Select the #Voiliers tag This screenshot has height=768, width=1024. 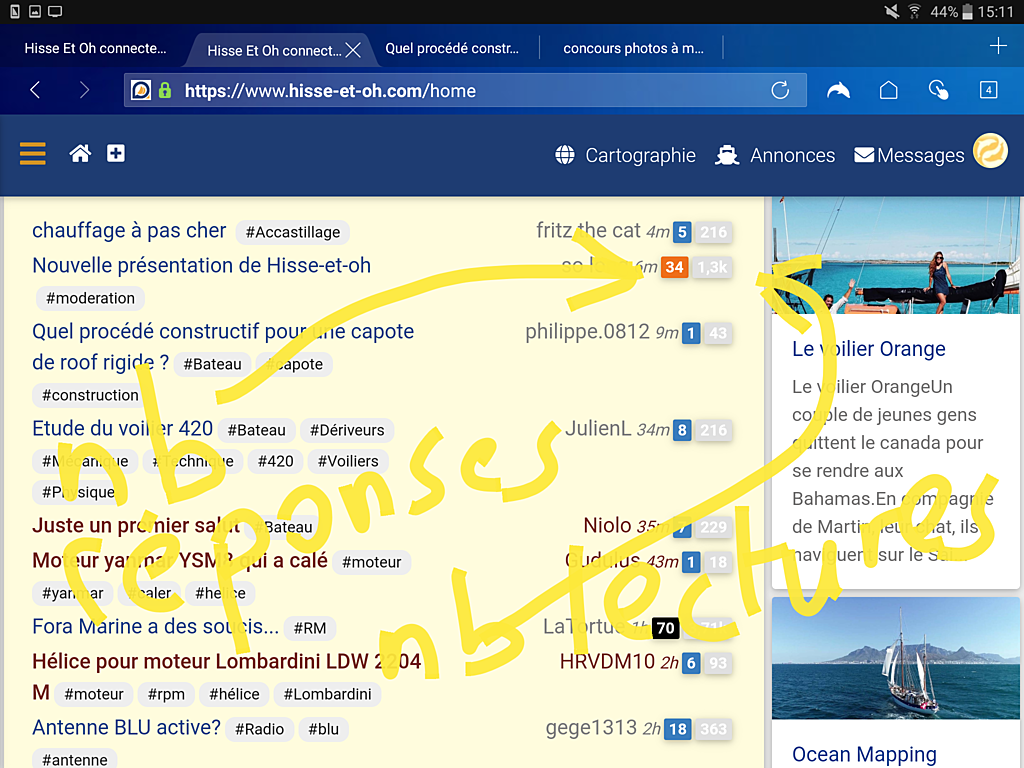[348, 462]
